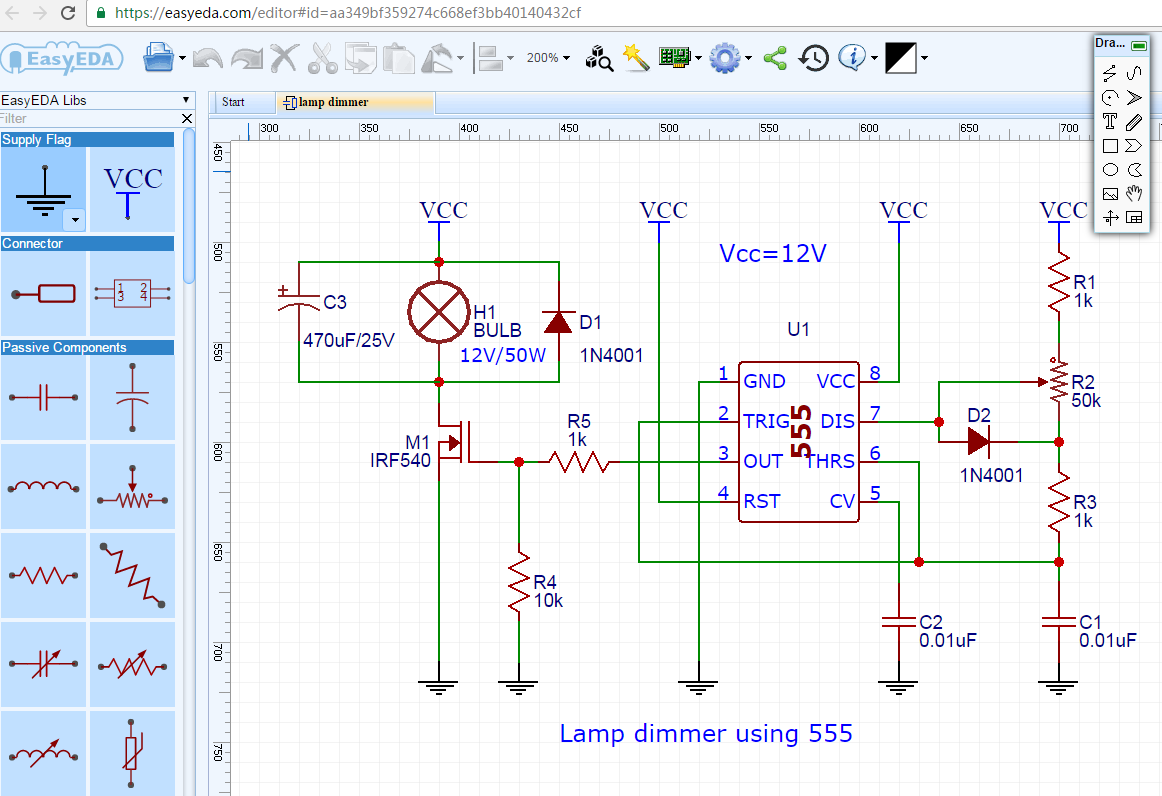The width and height of the screenshot is (1162, 796).
Task: Click the Copy icon in toolbar
Action: 361,58
